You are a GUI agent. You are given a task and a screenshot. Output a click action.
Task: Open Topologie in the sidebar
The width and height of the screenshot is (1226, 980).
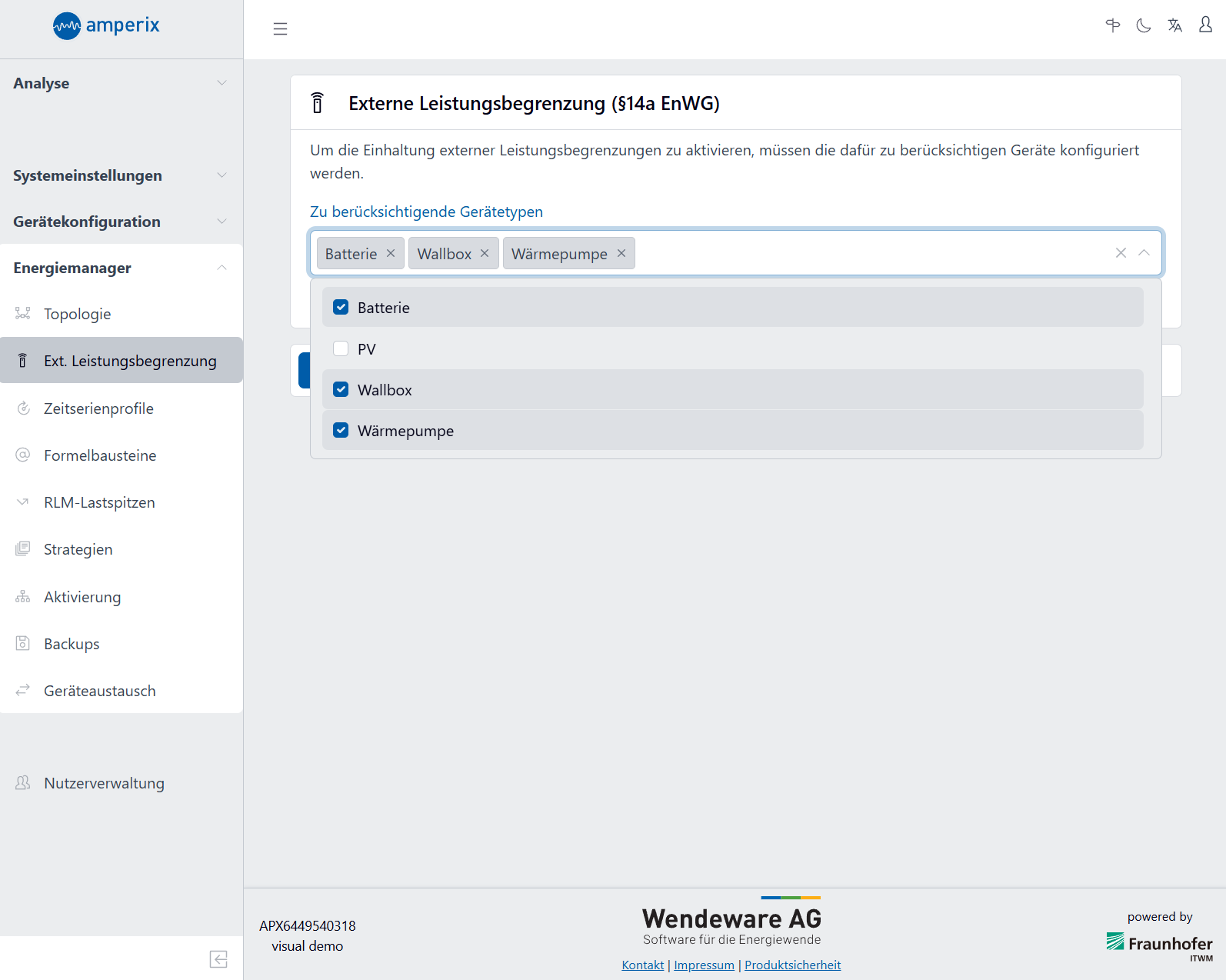[77, 314]
